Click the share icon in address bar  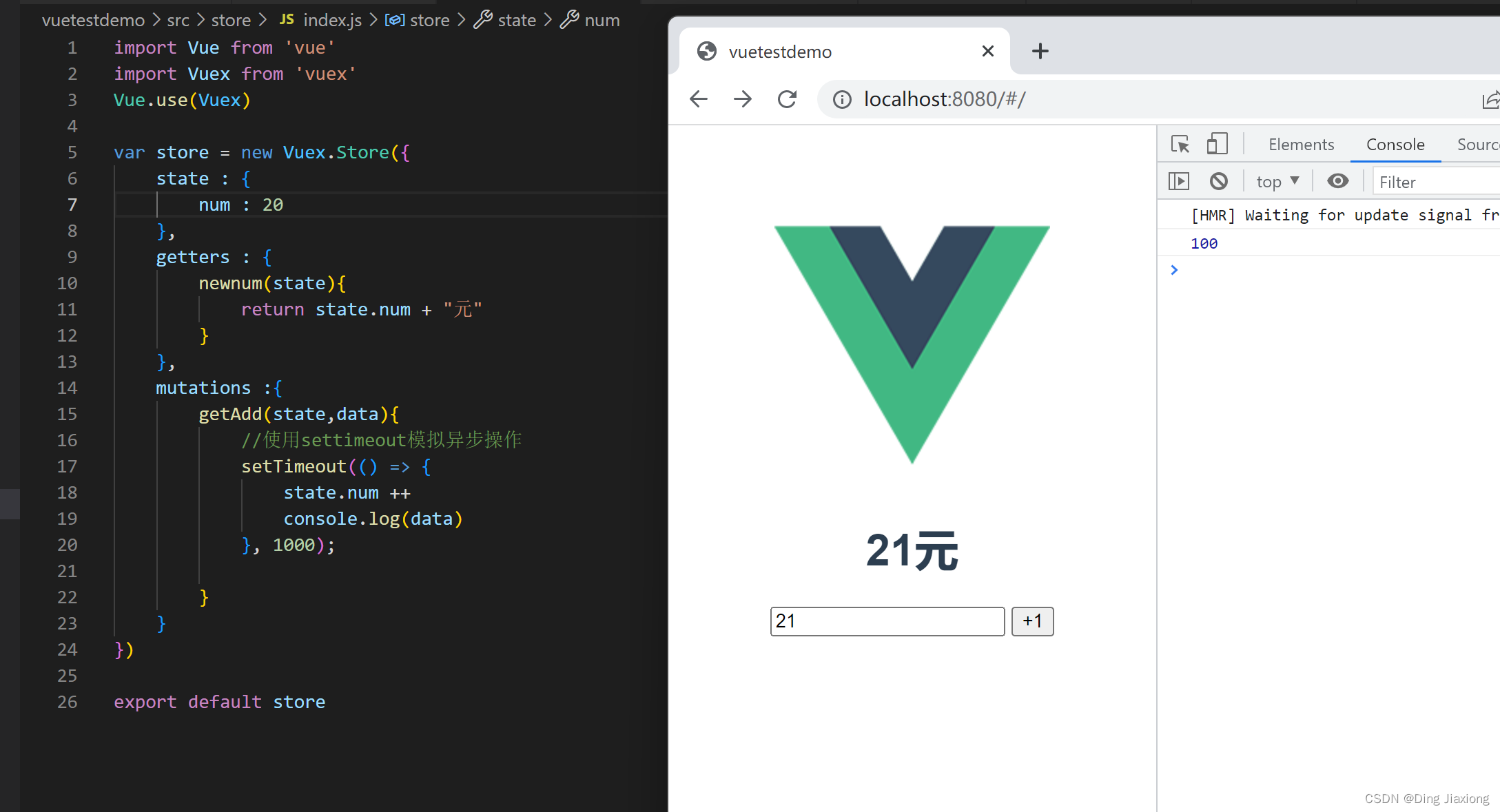(1490, 100)
